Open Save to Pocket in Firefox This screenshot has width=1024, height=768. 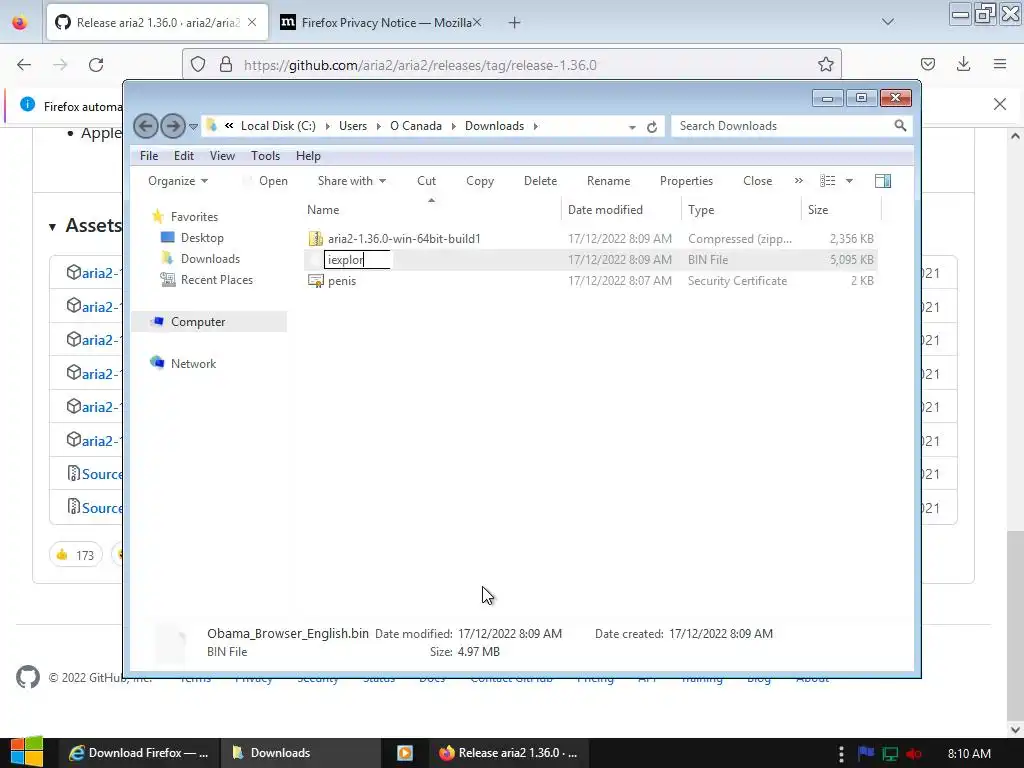pyautogui.click(x=928, y=64)
